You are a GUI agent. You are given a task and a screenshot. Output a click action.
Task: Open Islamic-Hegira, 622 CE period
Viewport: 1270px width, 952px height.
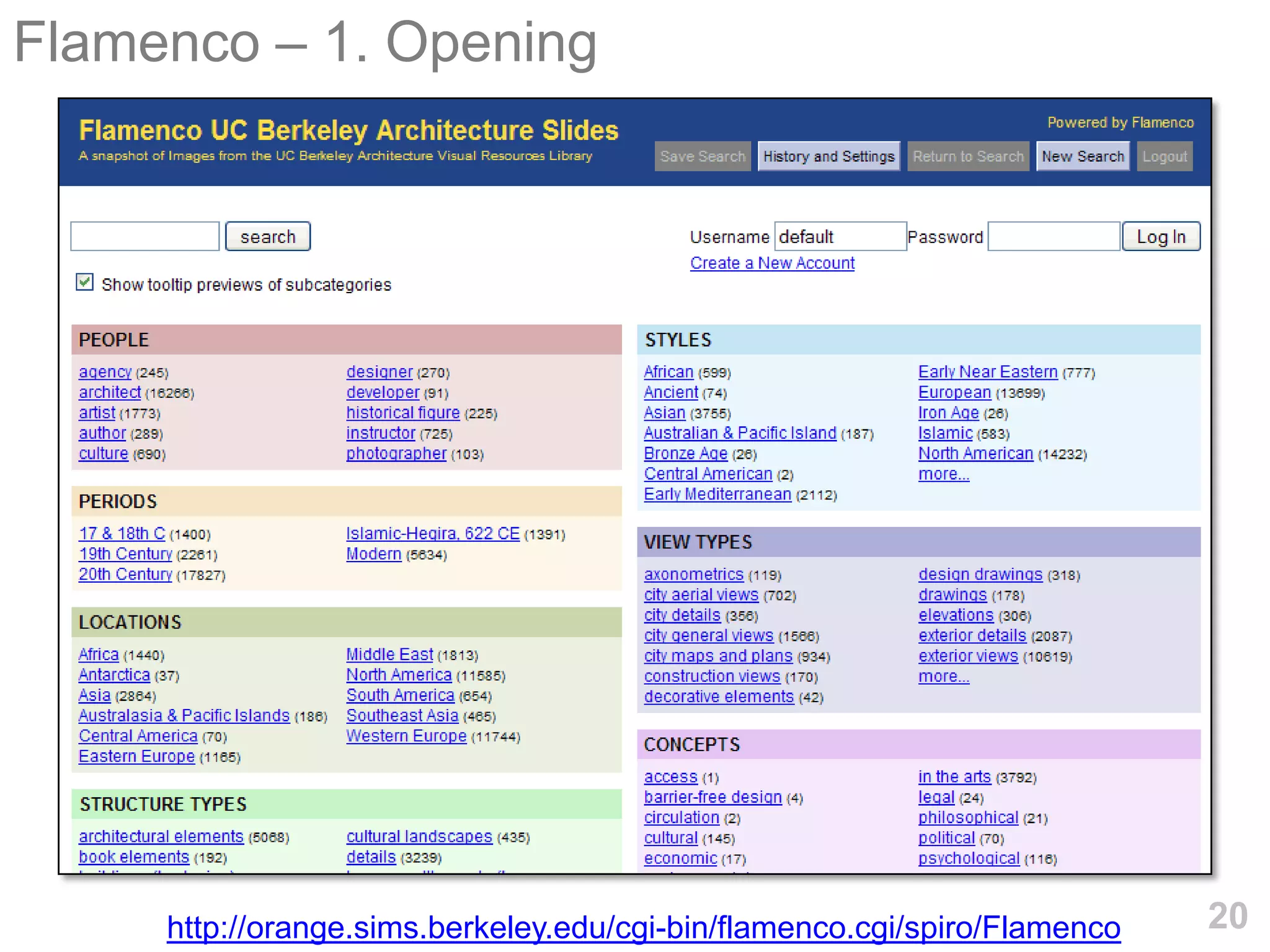pyautogui.click(x=433, y=534)
